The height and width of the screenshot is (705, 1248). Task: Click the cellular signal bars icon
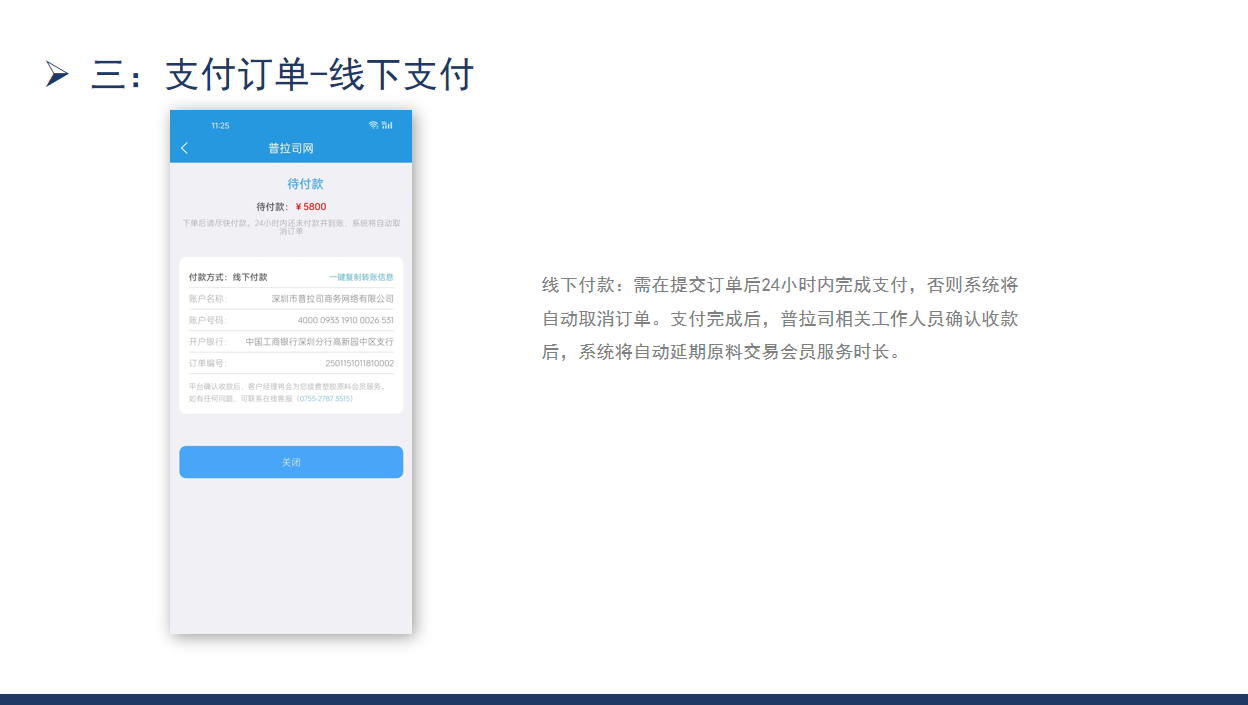387,125
